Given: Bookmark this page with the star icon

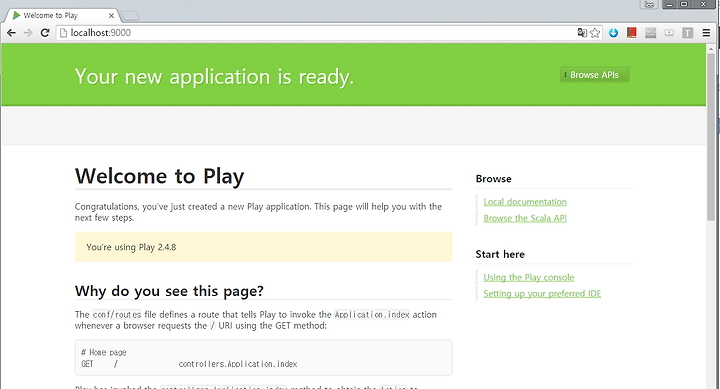Looking at the screenshot, I should point(595,33).
